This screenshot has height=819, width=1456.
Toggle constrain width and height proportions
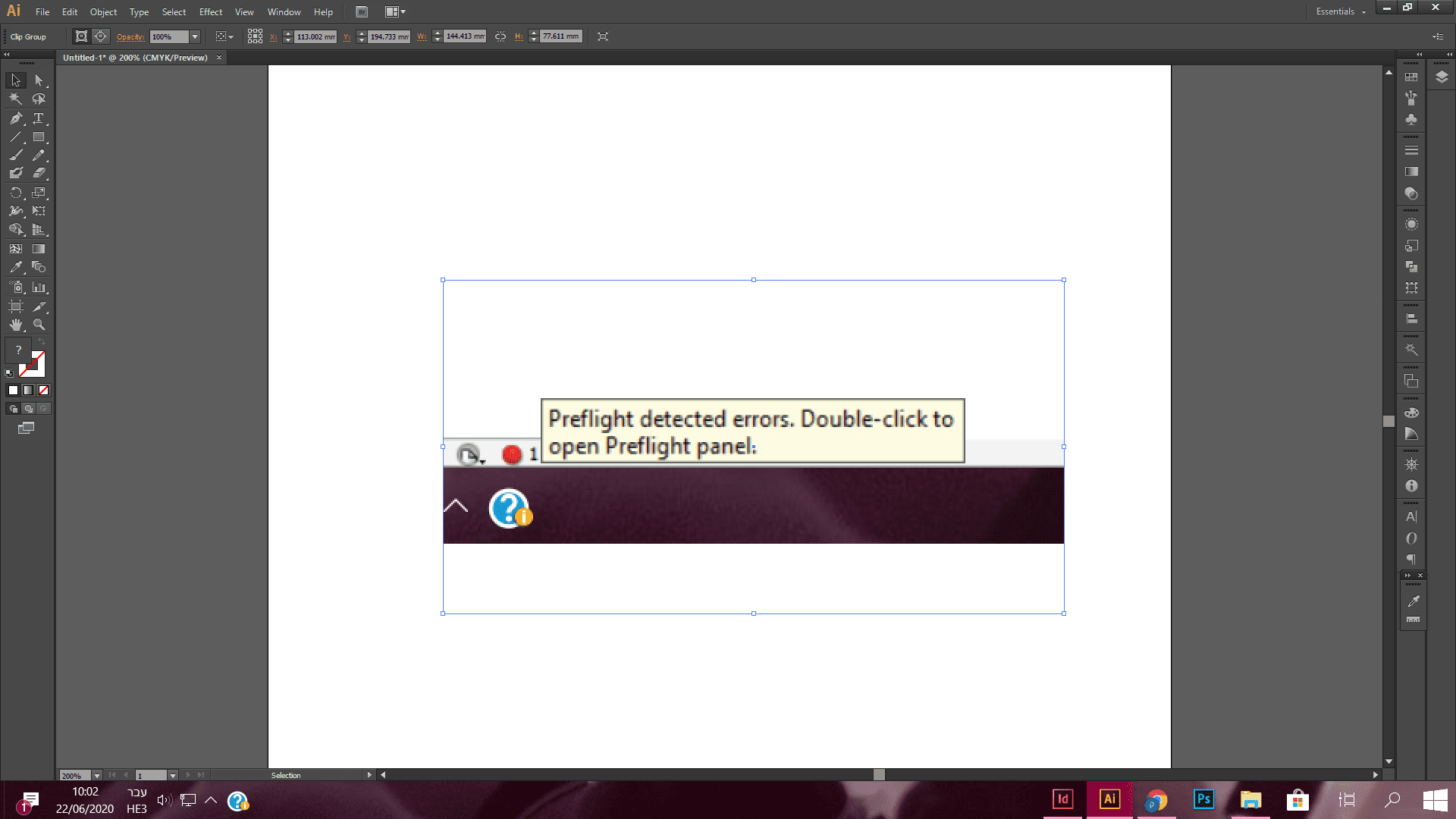pyautogui.click(x=500, y=36)
